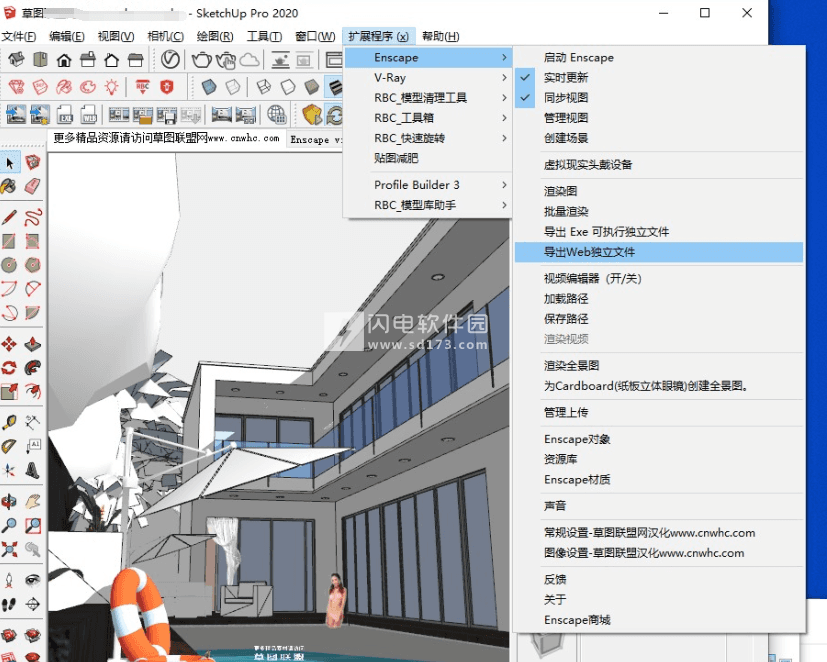The width and height of the screenshot is (827, 662).
Task: Expand Profile Builder 3 submenu
Action: click(x=428, y=185)
